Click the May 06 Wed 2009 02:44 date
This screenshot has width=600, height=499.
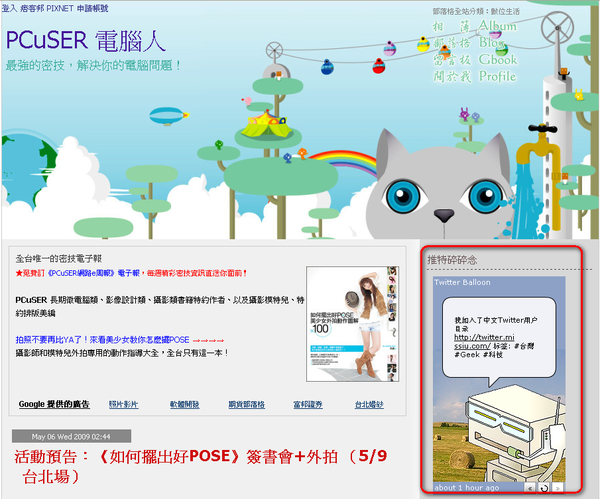coord(71,437)
